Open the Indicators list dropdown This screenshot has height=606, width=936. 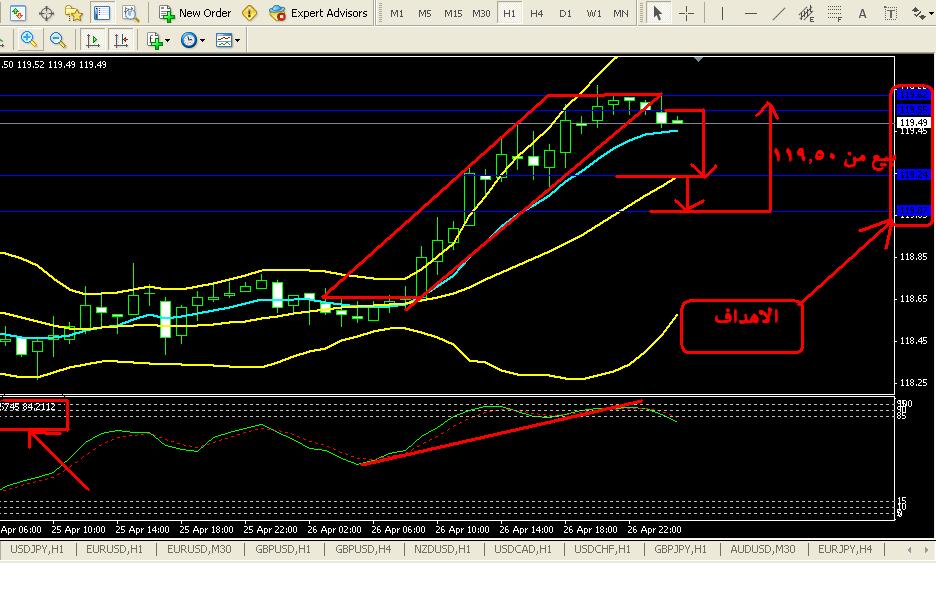158,40
